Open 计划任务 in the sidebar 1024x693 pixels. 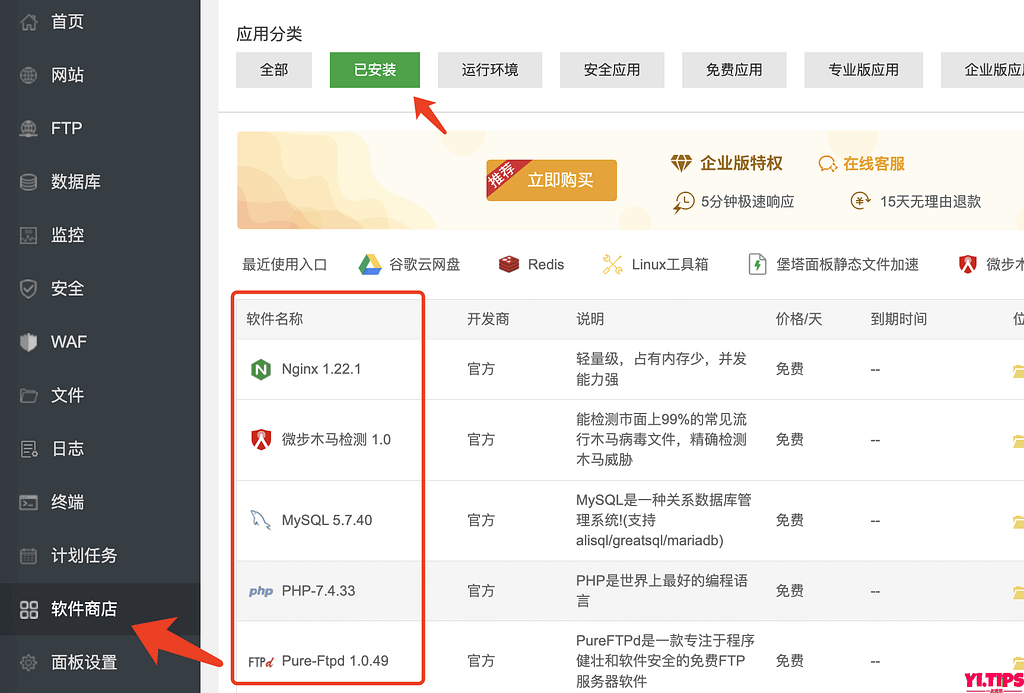[84, 555]
